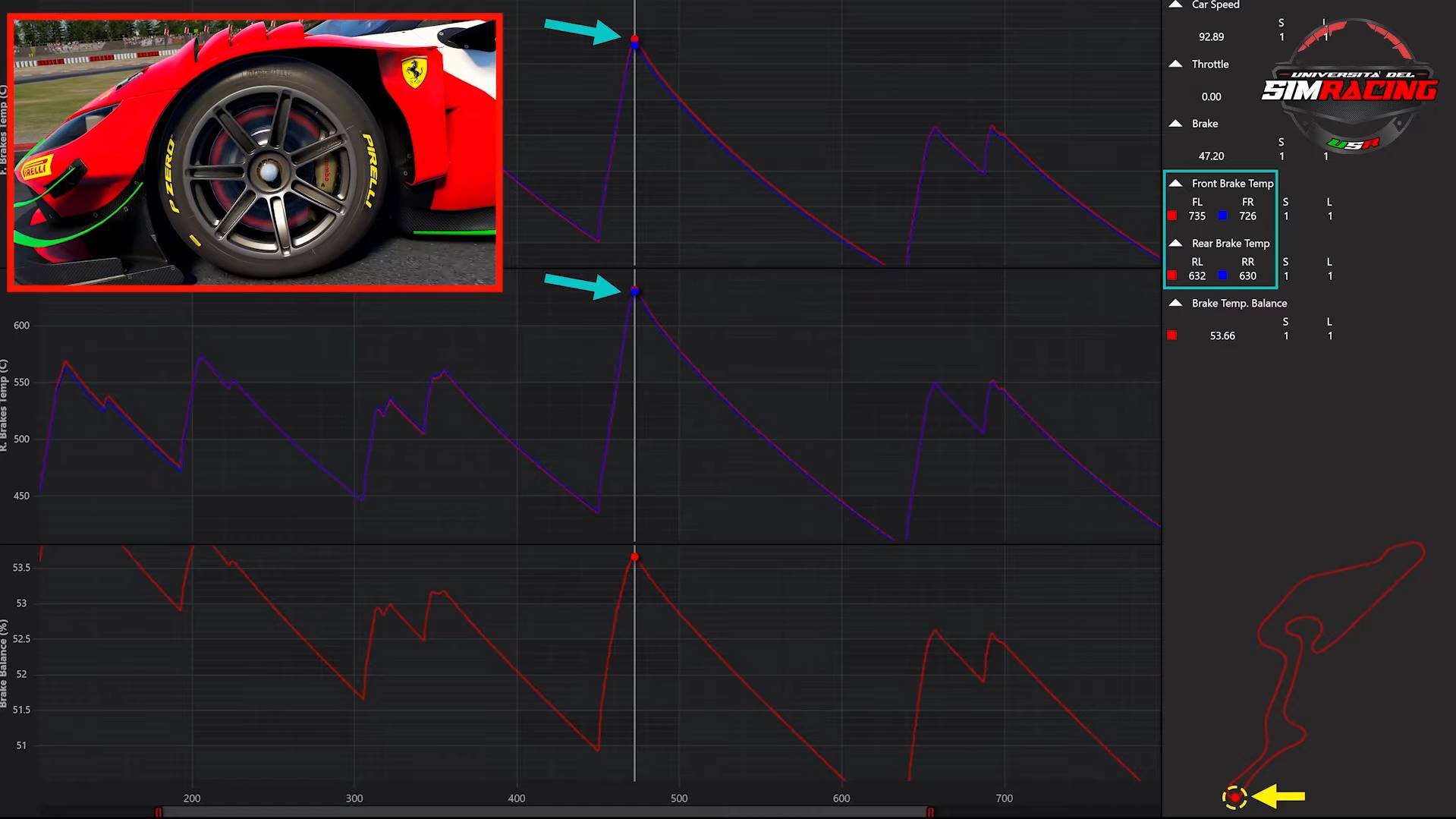Click the left red handle of bottom range bar

click(x=159, y=812)
